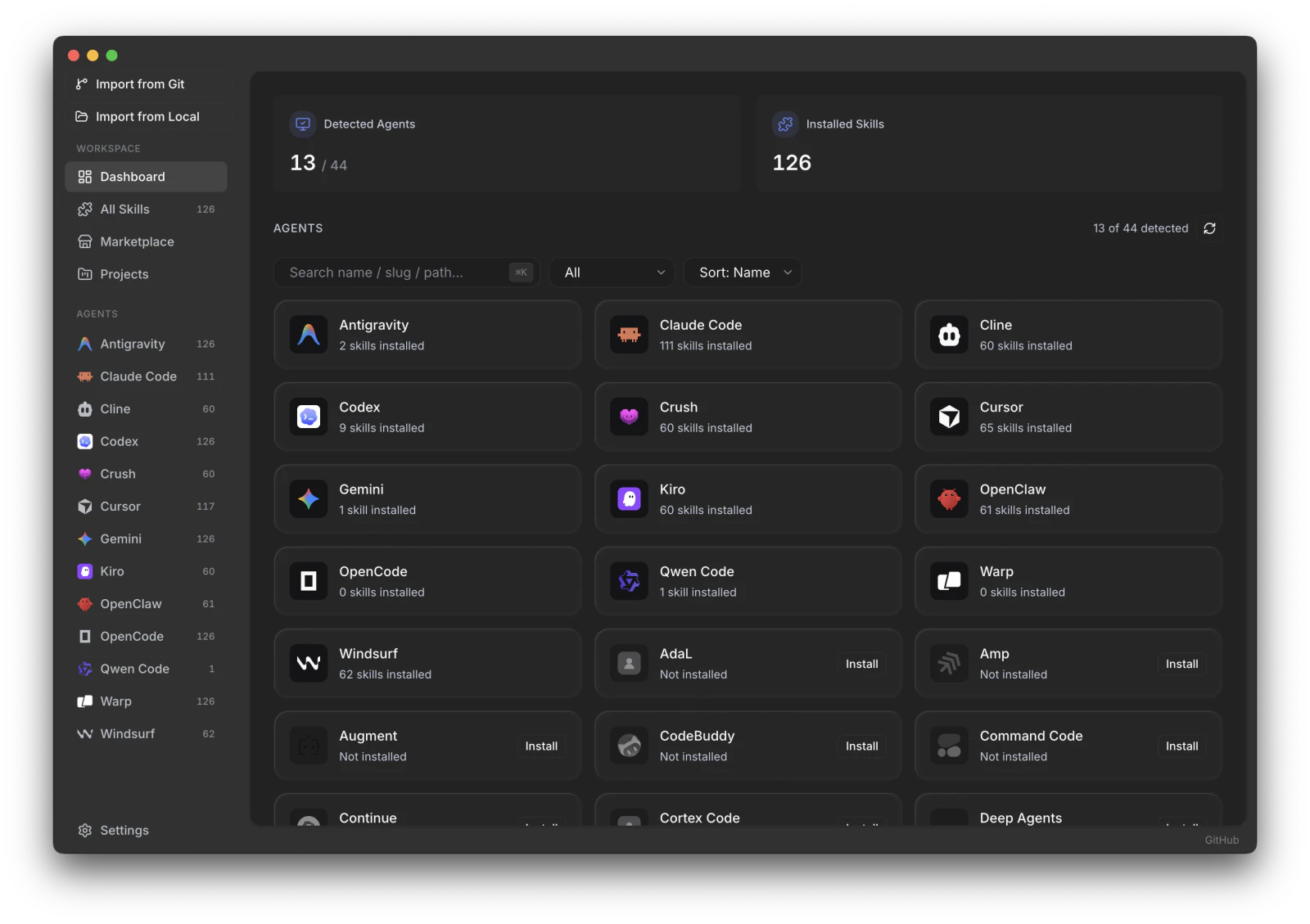Click the Installed Skills puzzle icon
The height and width of the screenshot is (924, 1310).
(x=785, y=124)
